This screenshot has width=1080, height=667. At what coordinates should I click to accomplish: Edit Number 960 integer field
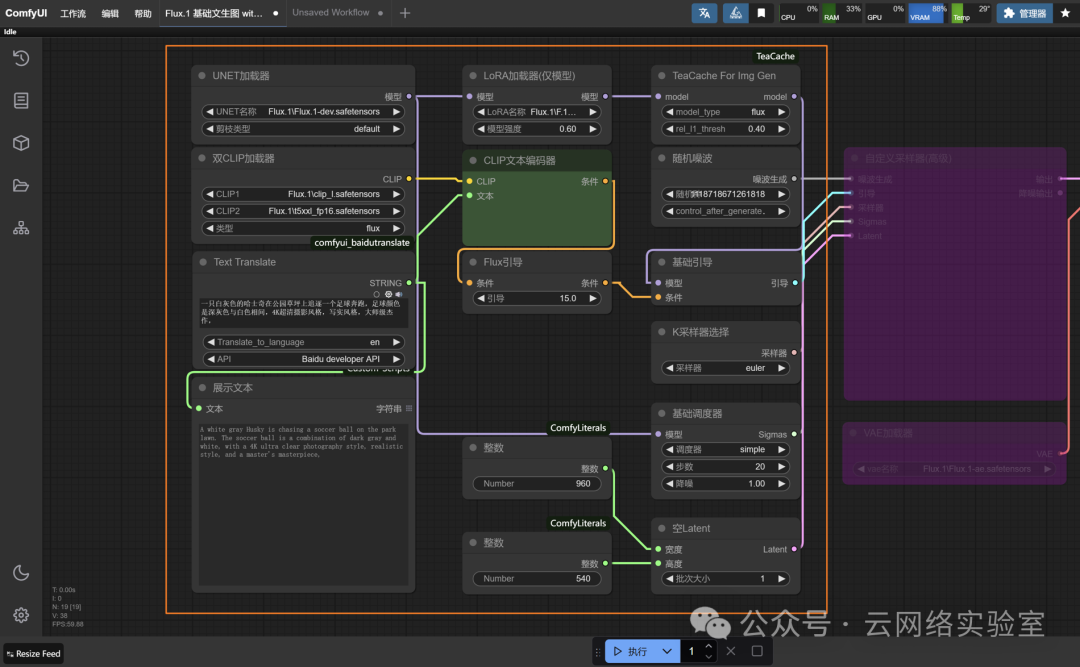(x=537, y=484)
